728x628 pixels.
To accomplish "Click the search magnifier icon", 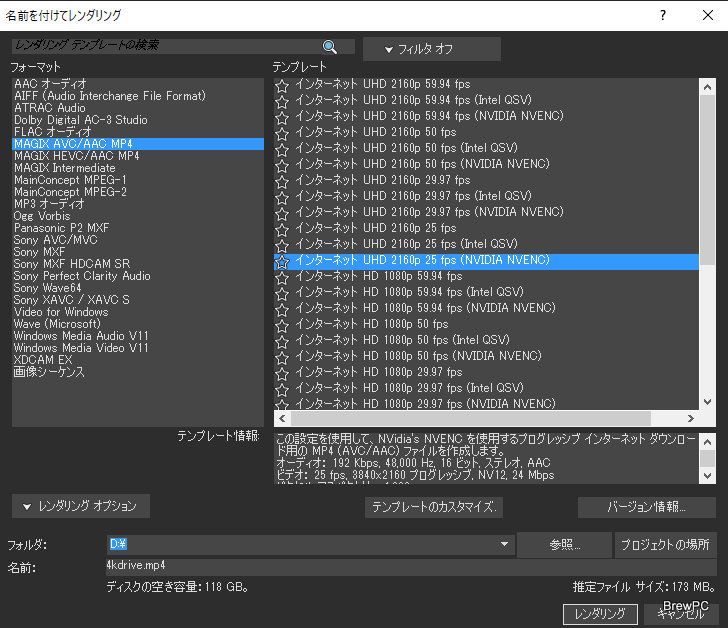I will [330, 47].
